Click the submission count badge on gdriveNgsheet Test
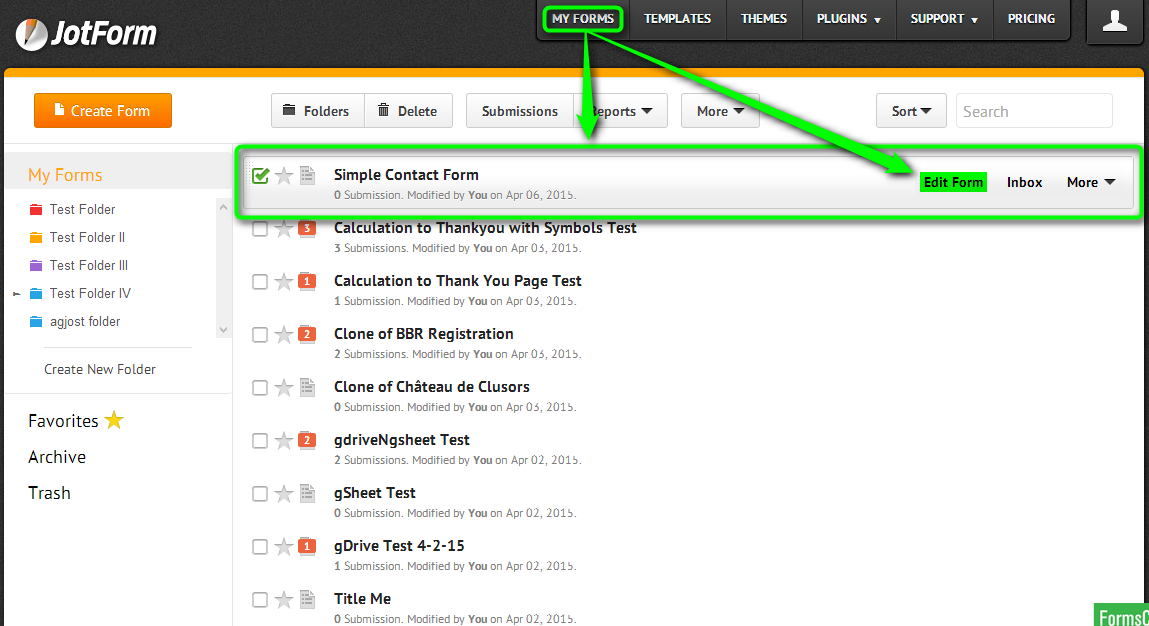The height and width of the screenshot is (626, 1149). point(308,441)
